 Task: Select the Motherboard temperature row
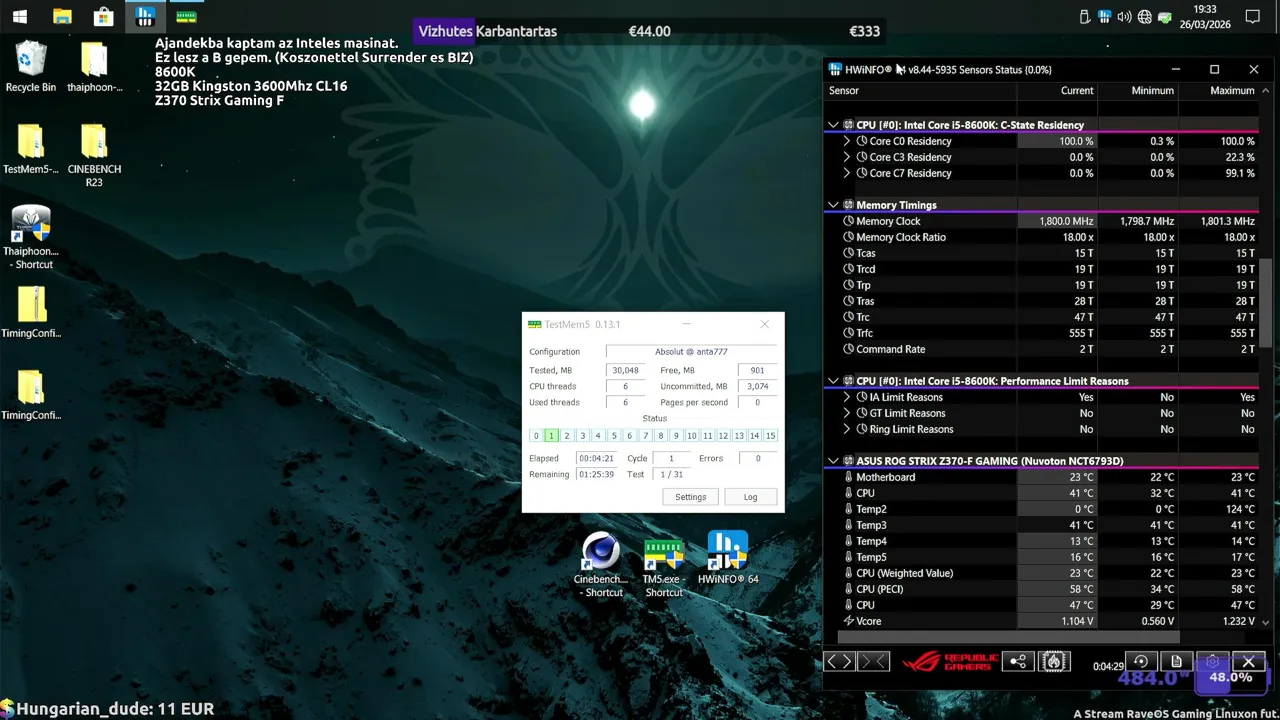pyautogui.click(x=1041, y=477)
